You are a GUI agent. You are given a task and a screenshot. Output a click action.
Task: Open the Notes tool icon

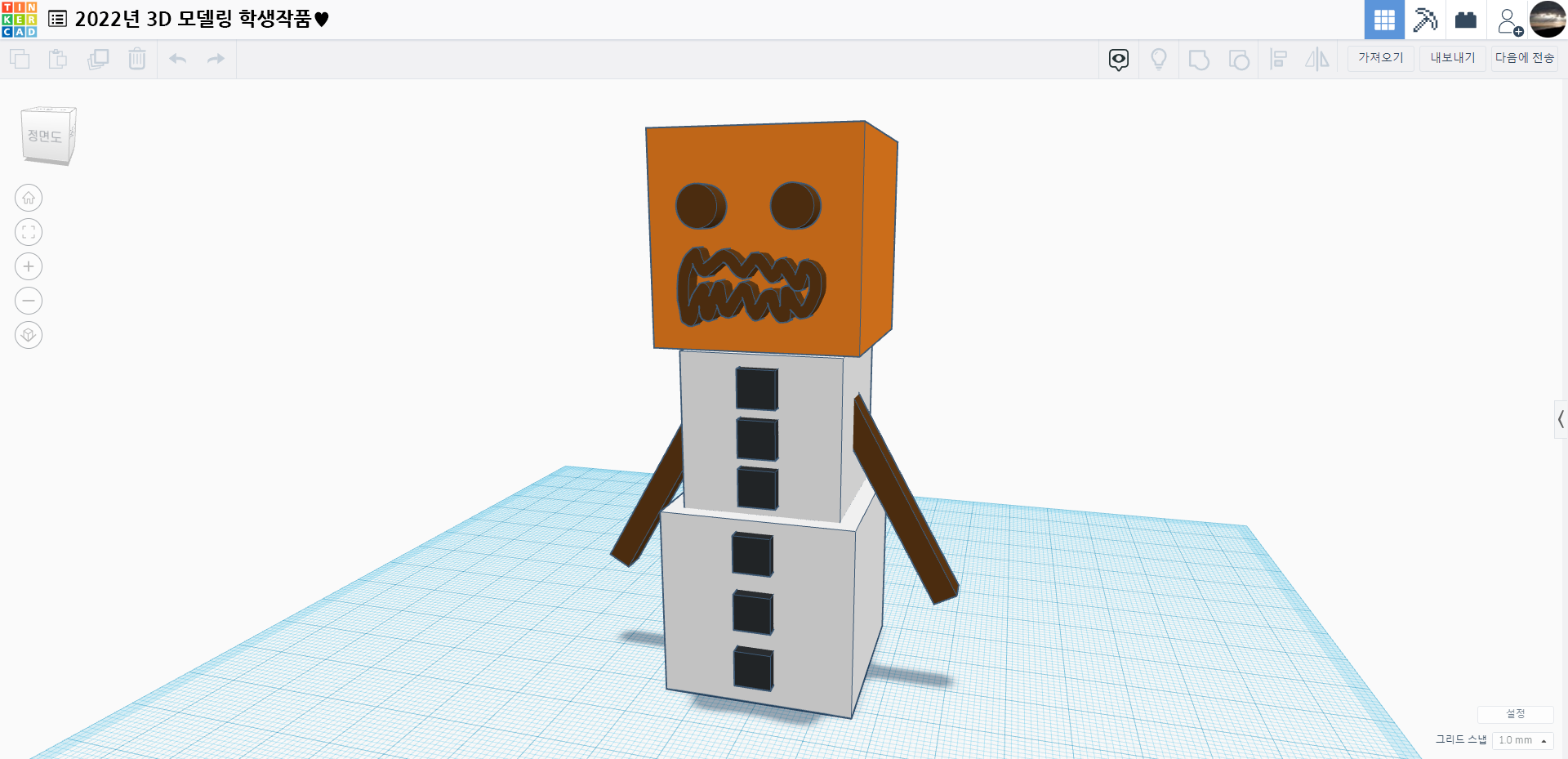(x=1119, y=59)
